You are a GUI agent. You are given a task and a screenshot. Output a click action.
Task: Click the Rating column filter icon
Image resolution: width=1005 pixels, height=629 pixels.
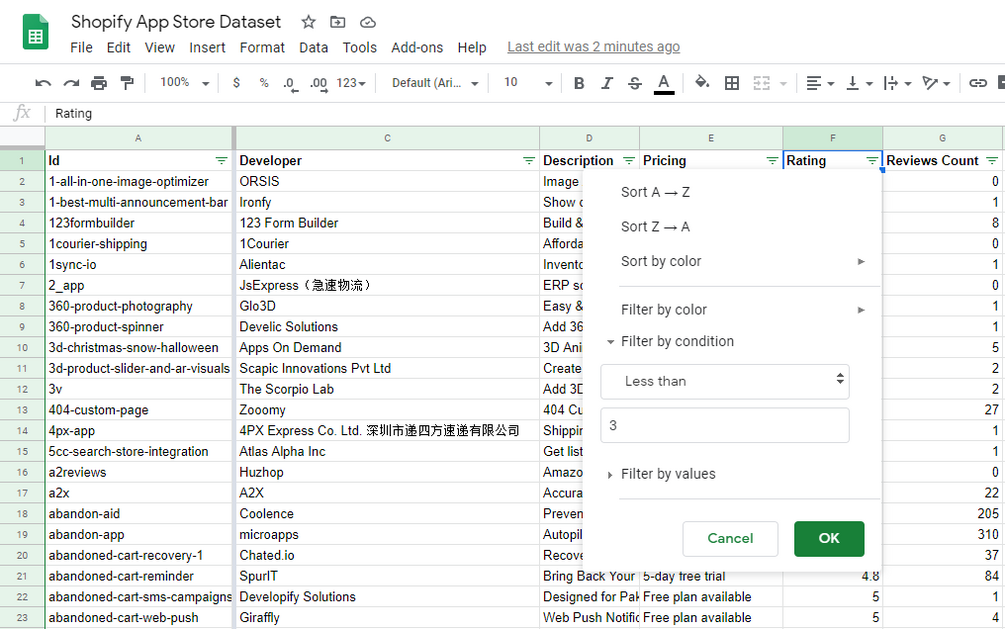(x=872, y=161)
